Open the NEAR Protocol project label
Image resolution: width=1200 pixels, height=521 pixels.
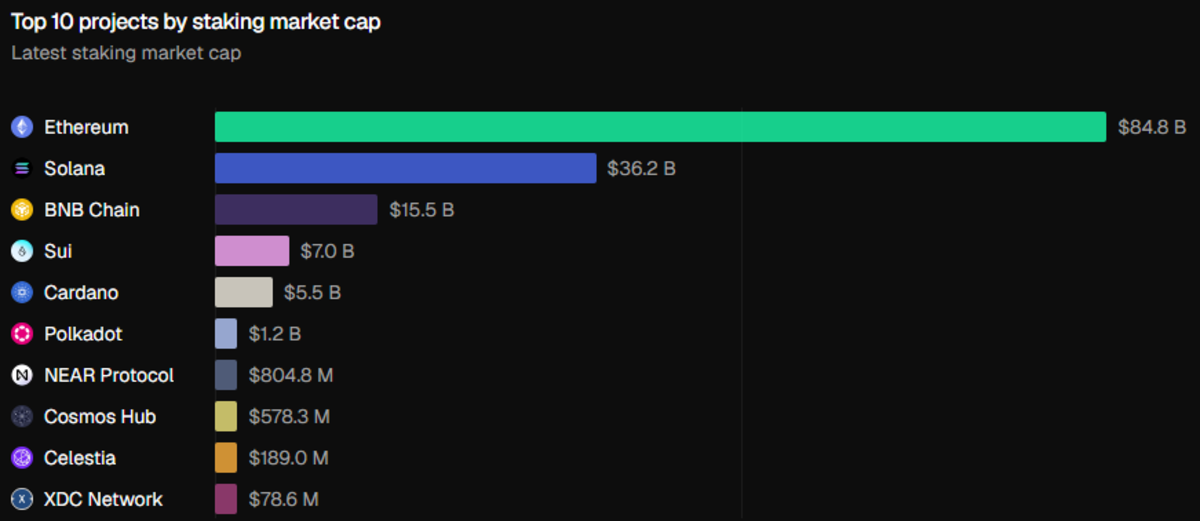point(109,375)
